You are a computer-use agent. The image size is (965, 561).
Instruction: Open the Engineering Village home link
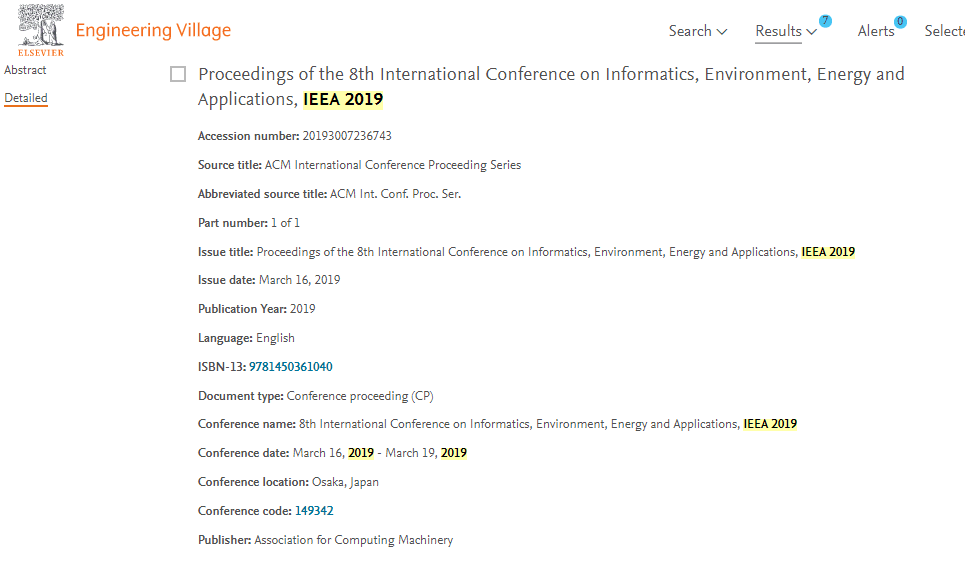pyautogui.click(x=153, y=30)
